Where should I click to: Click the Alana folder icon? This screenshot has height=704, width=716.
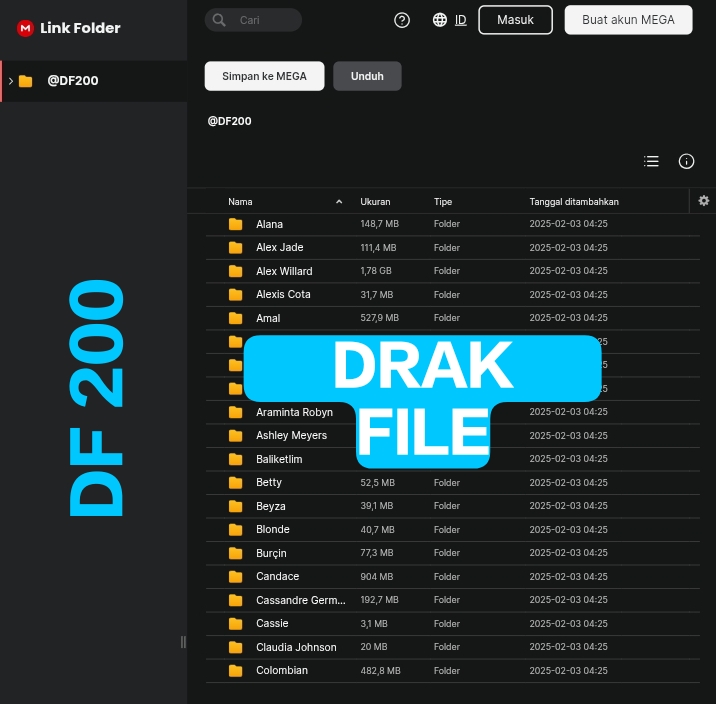(236, 224)
